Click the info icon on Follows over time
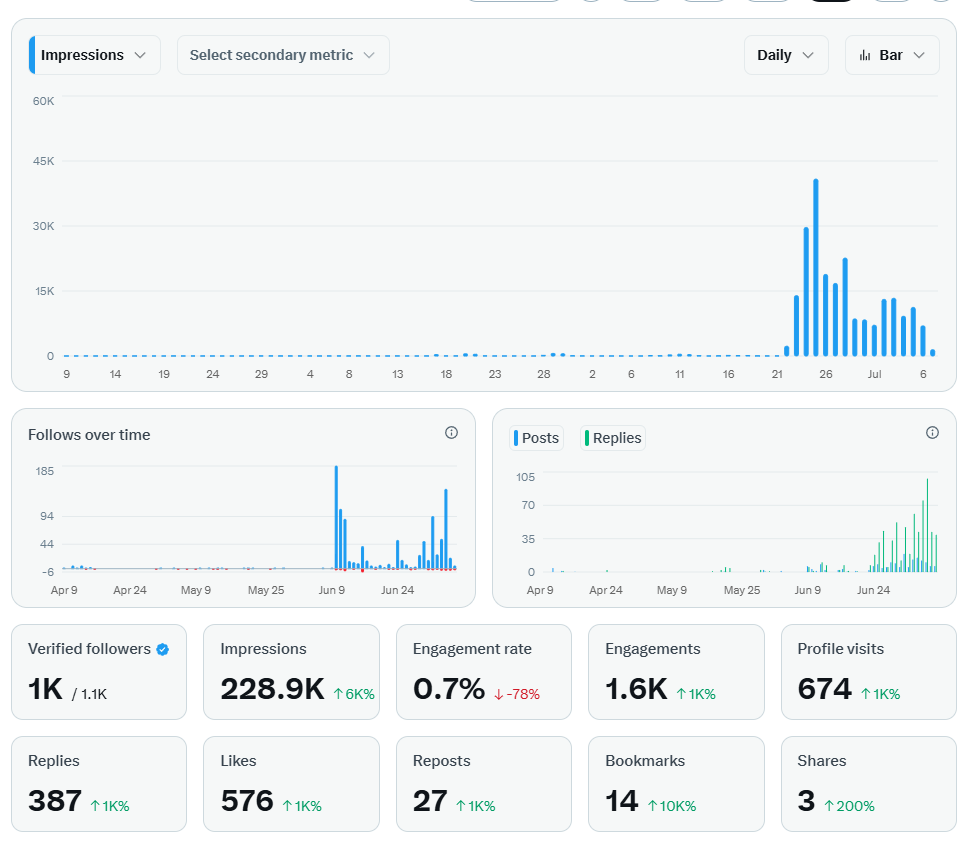This screenshot has width=968, height=841. (451, 433)
